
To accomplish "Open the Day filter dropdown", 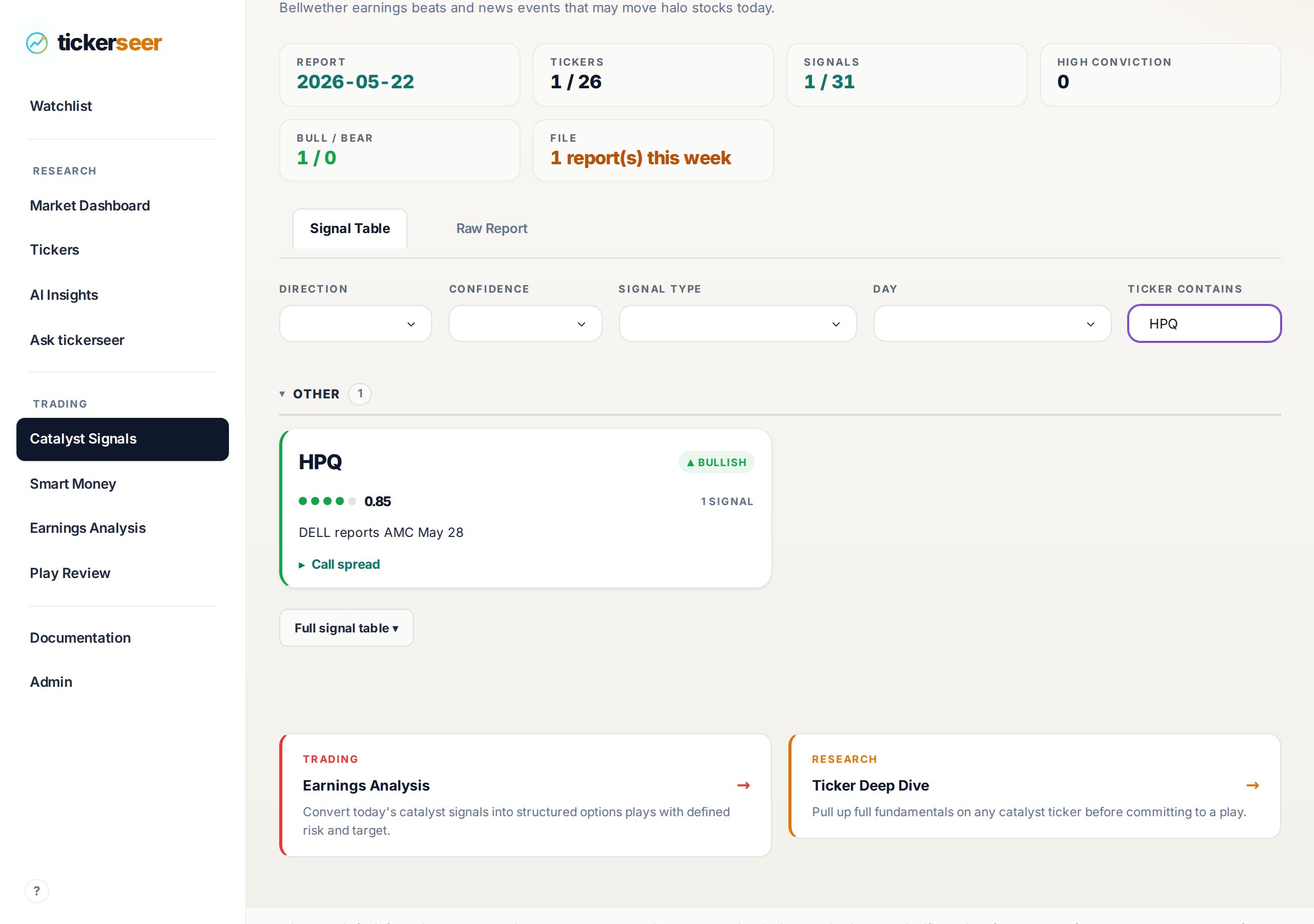I will tap(992, 323).
